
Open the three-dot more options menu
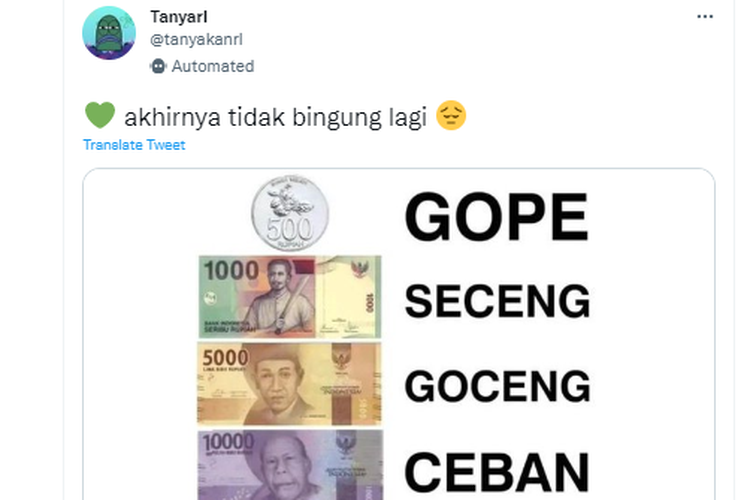tap(705, 17)
